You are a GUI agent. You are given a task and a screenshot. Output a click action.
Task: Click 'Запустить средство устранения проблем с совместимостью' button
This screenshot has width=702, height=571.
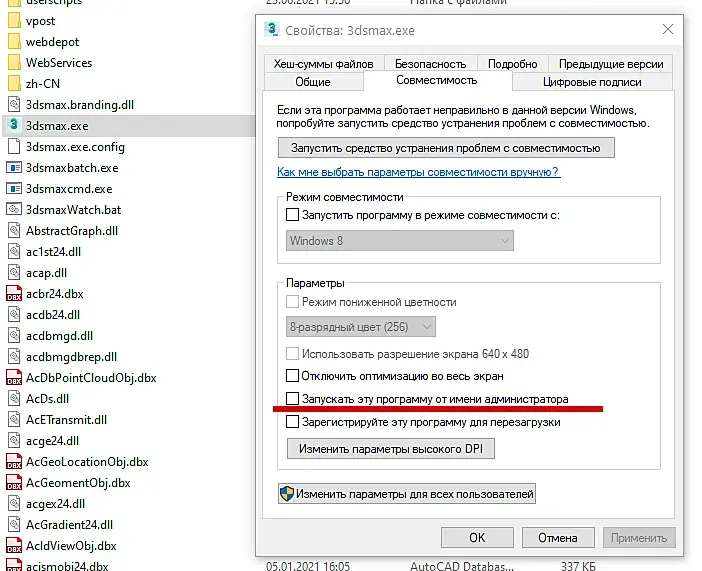click(446, 148)
